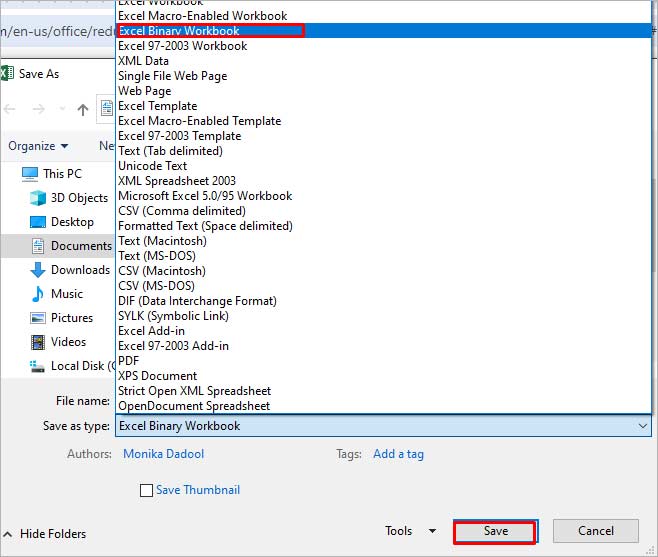Image resolution: width=658 pixels, height=557 pixels.
Task: Choose Excel Template format
Action: pos(384,106)
